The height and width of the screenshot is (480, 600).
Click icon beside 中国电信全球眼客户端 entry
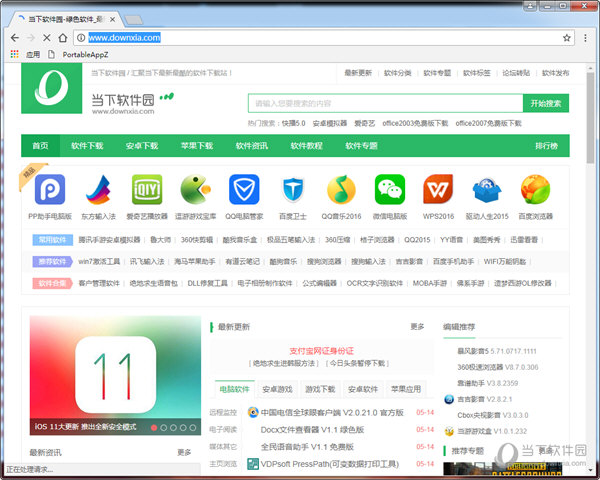[x=253, y=412]
